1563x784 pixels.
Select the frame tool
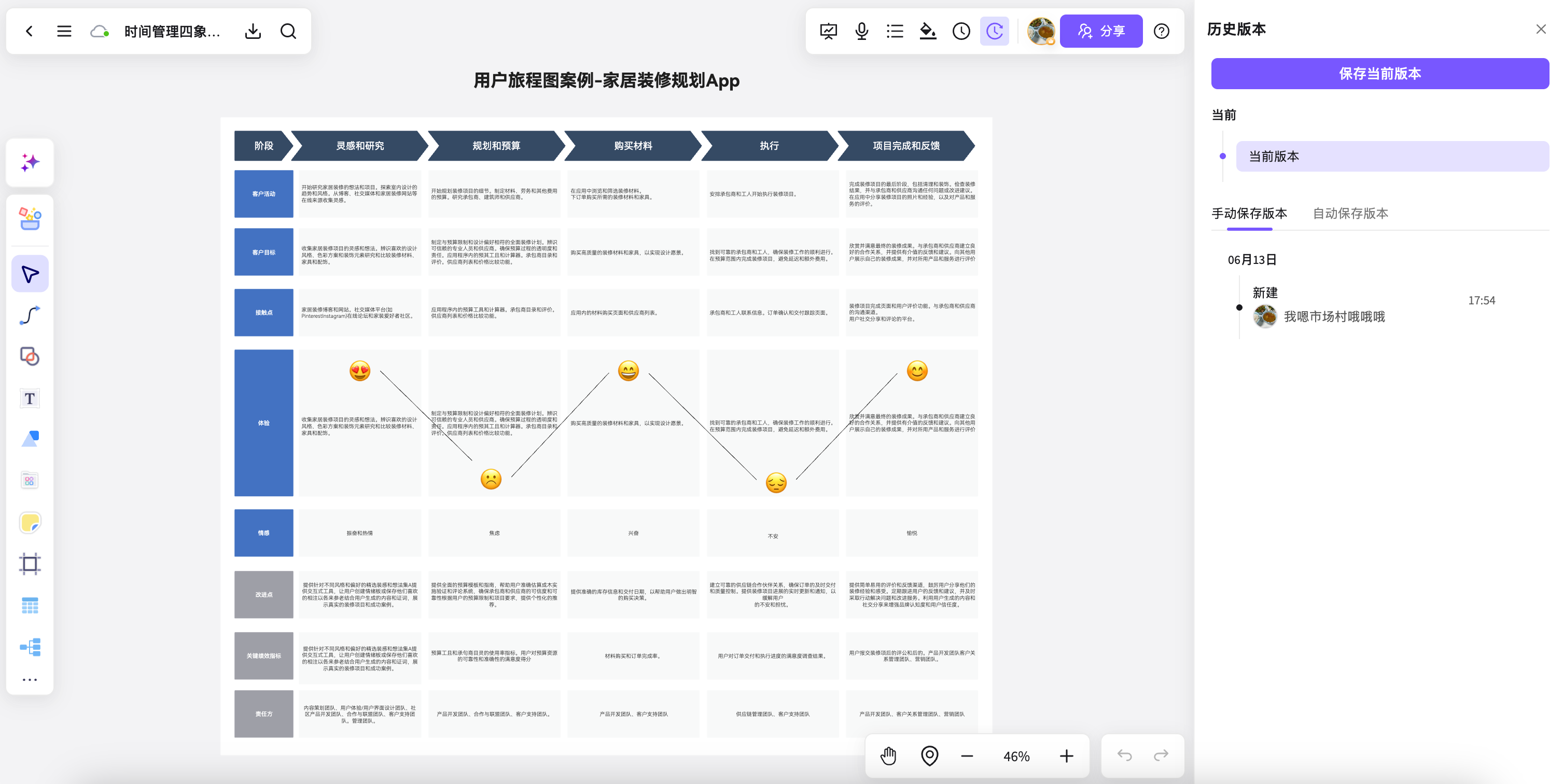pos(30,564)
